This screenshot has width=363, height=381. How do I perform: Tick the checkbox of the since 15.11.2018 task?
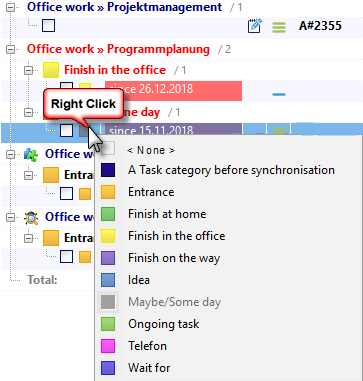(x=66, y=130)
